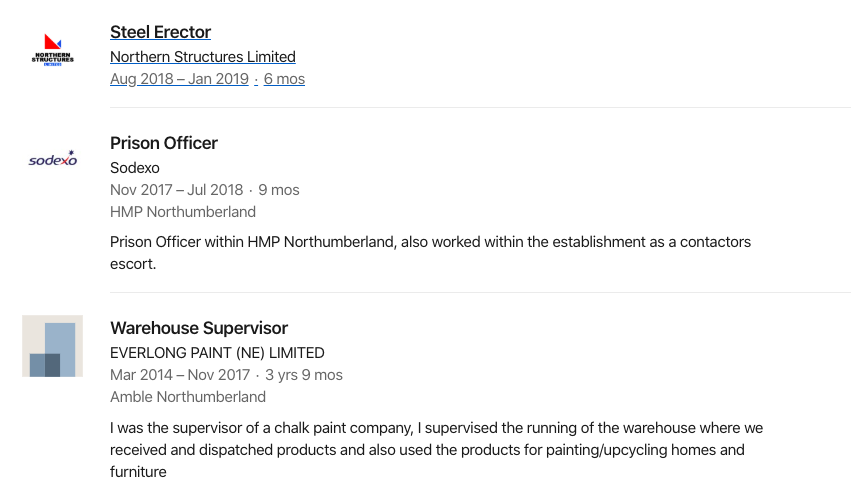Open the Northern Structures company logo

pyautogui.click(x=53, y=50)
